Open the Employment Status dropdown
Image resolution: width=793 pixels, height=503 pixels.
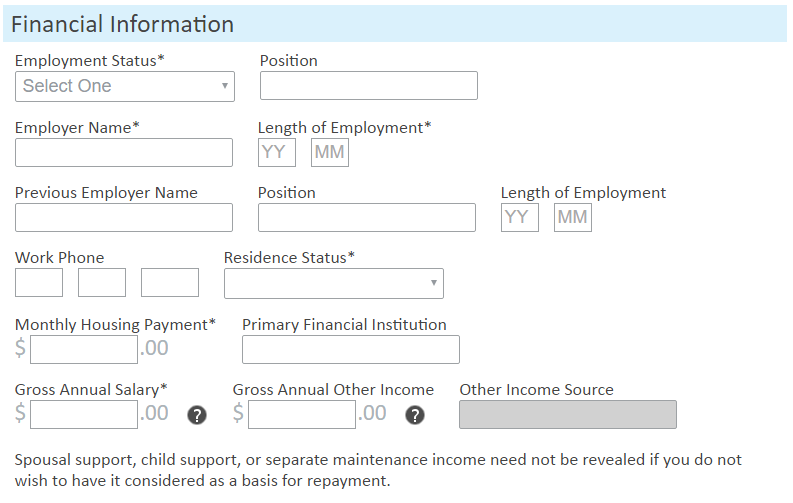[x=125, y=86]
